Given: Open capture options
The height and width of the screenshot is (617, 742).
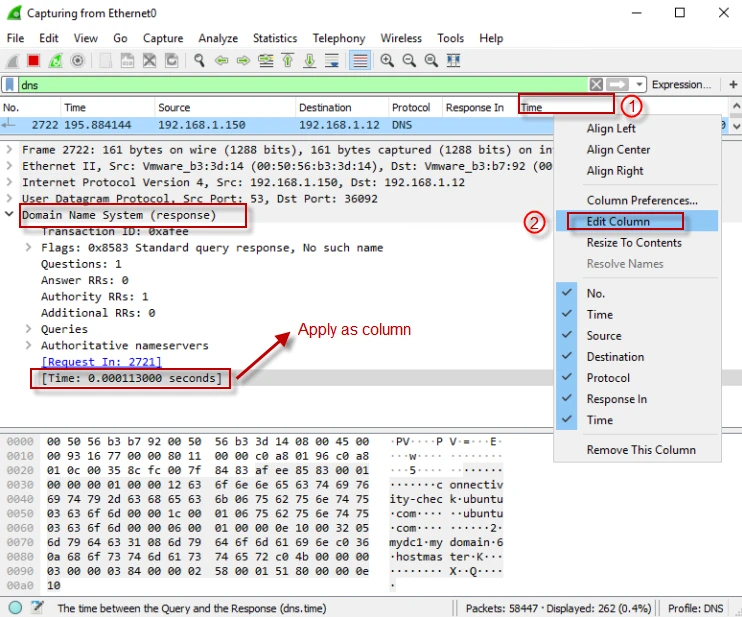Looking at the screenshot, I should (x=78, y=61).
